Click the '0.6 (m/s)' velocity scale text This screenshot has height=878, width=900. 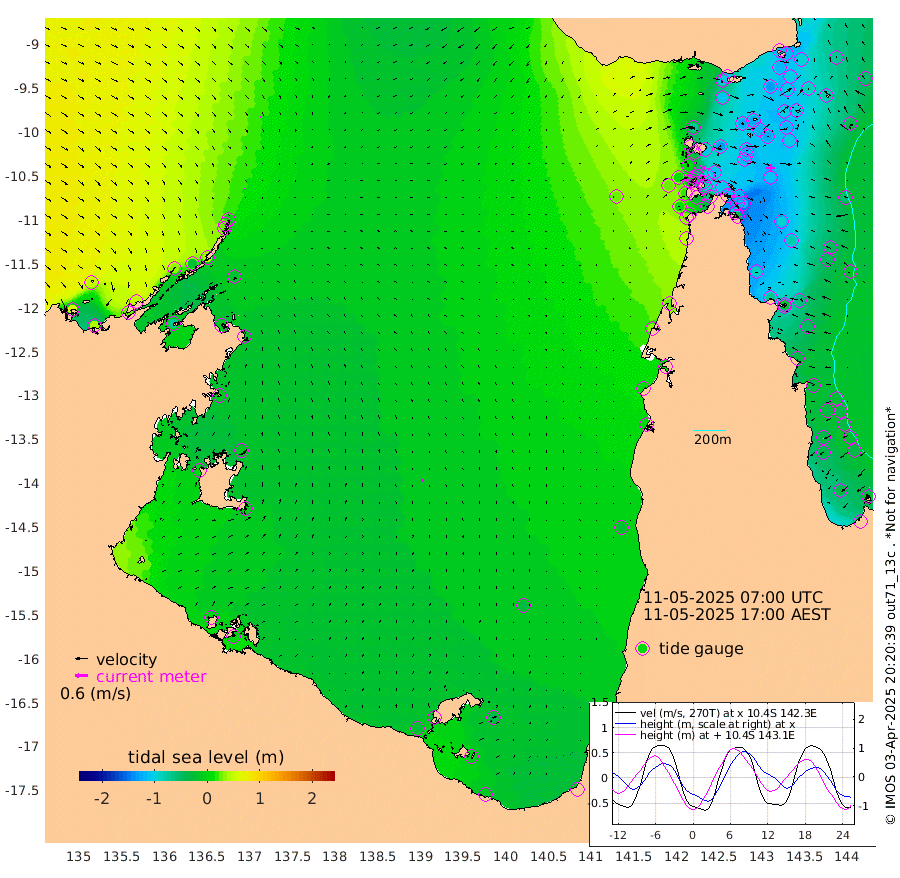point(95,693)
